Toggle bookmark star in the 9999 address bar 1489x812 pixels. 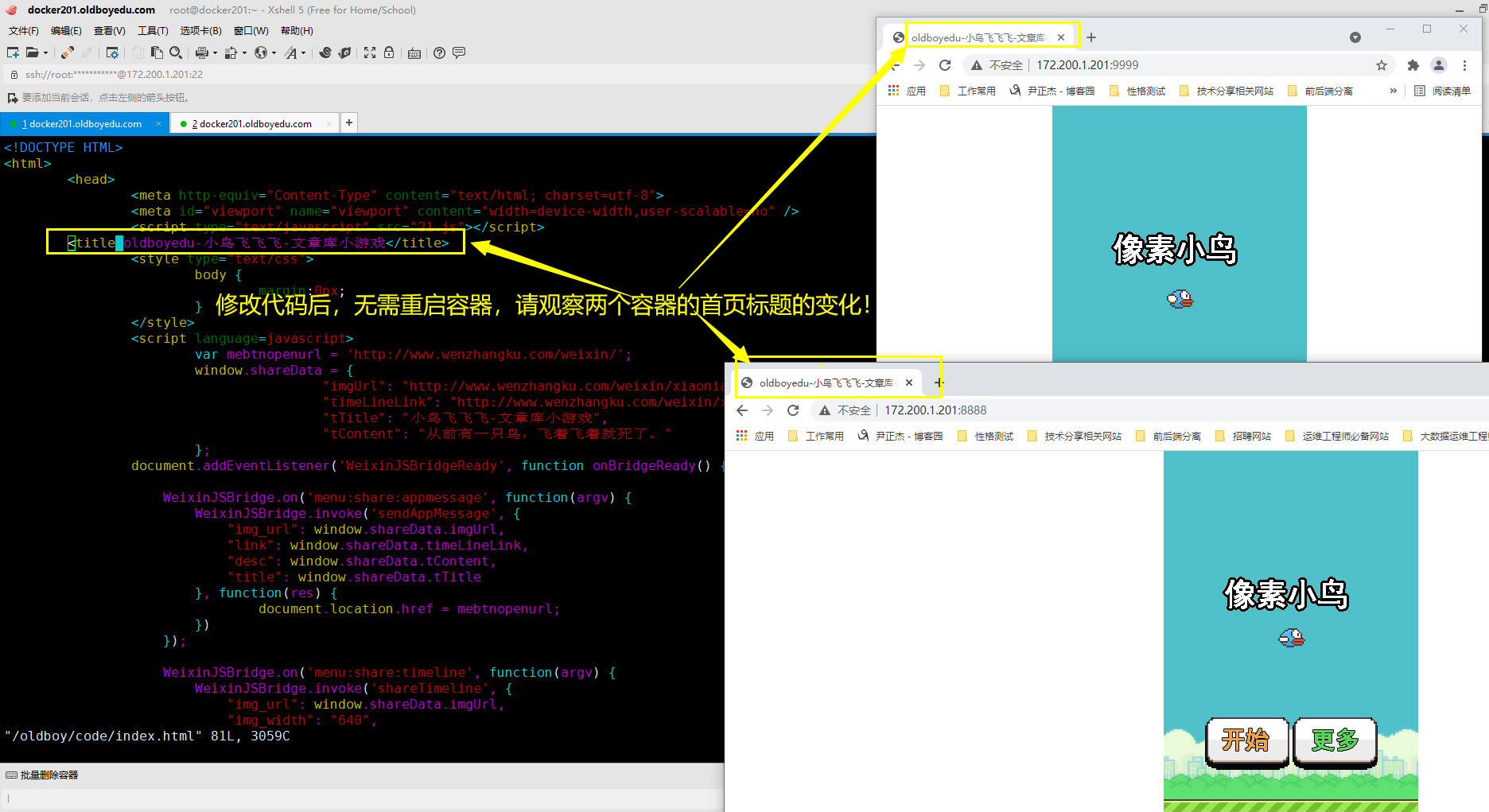click(1382, 65)
